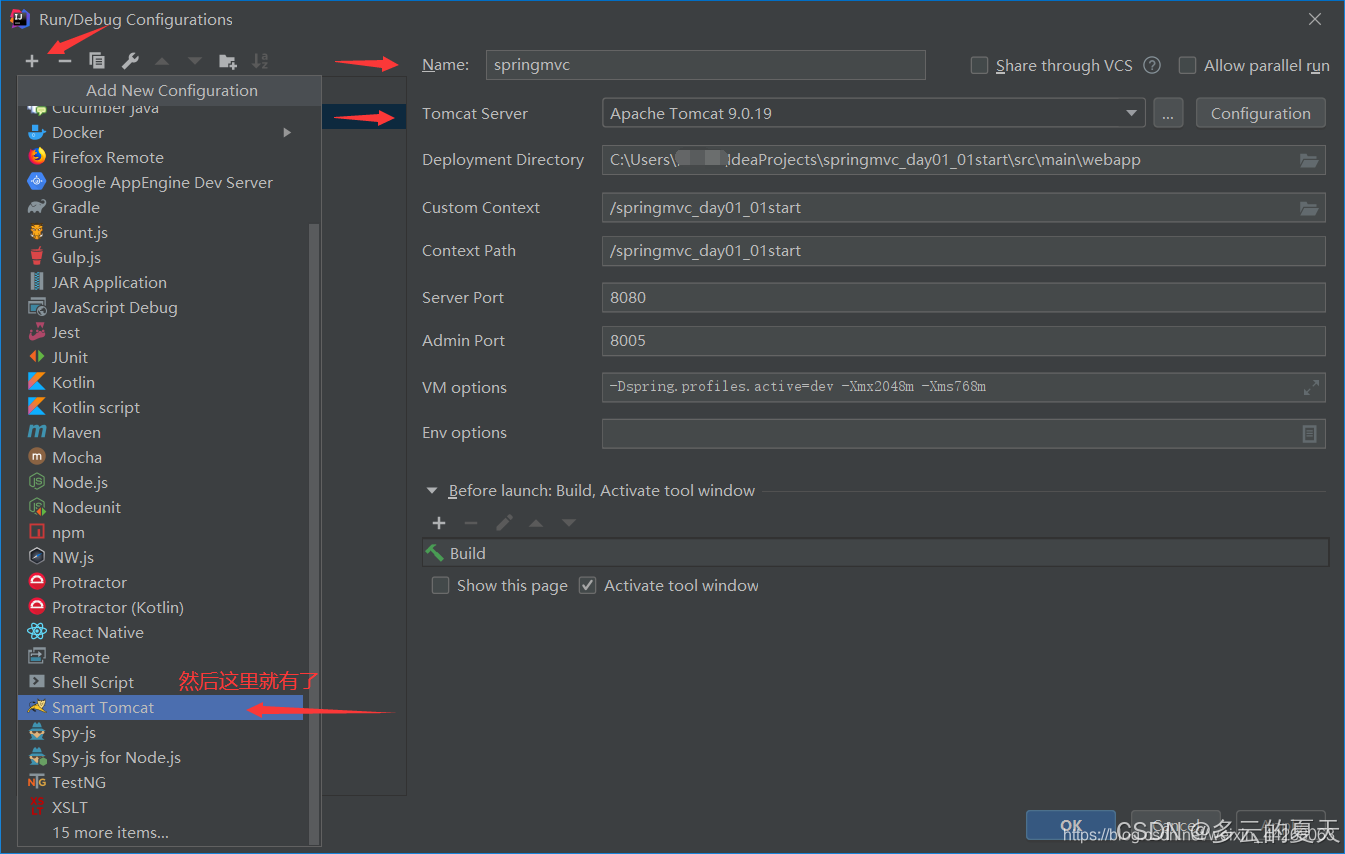Click the Name input field
Screen dimensions: 1345x854
click(x=705, y=65)
